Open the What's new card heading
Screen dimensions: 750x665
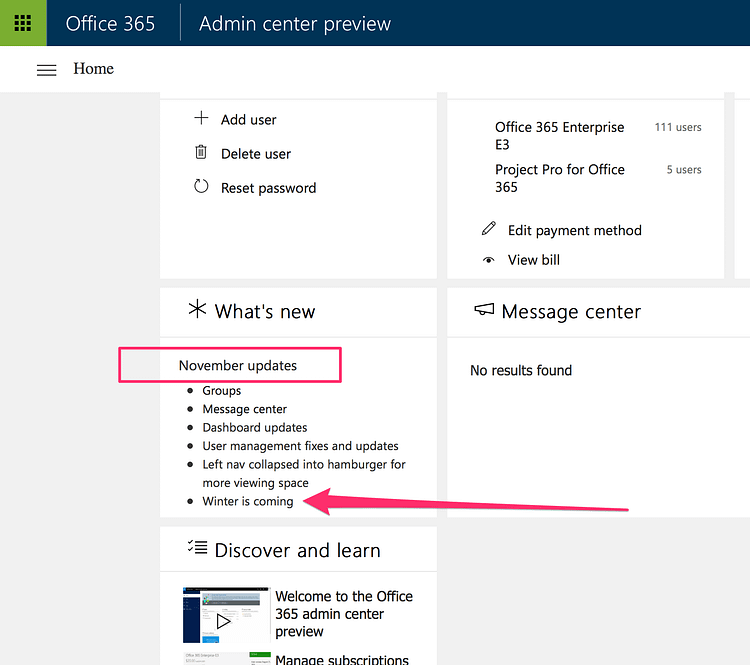[x=265, y=311]
